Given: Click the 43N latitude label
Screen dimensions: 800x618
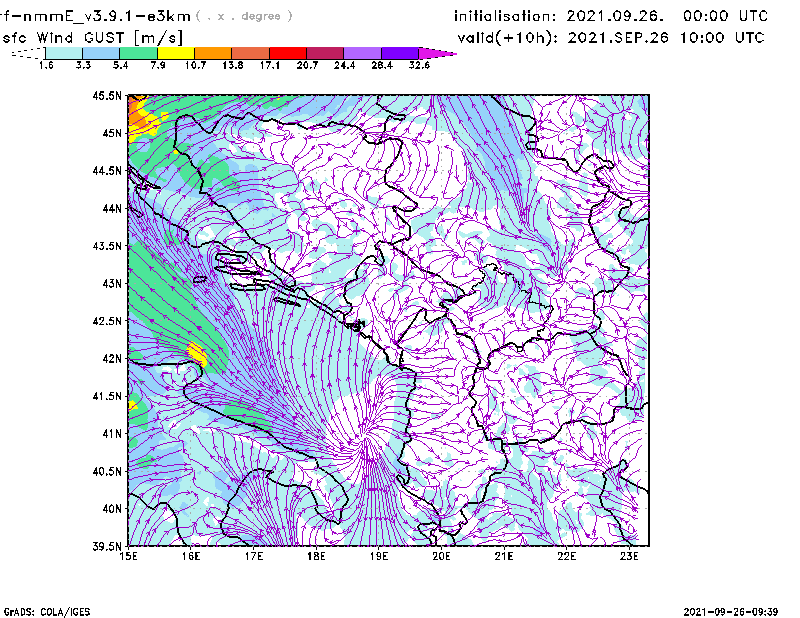Looking at the screenshot, I should [112, 283].
